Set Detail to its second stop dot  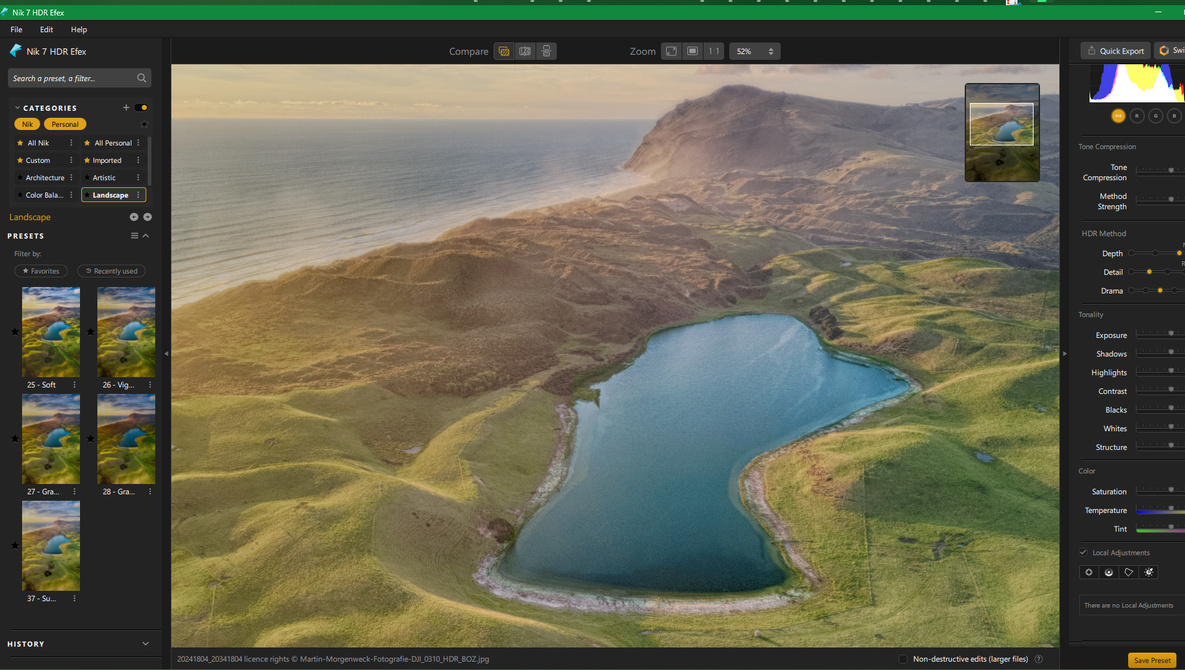pyautogui.click(x=1149, y=272)
